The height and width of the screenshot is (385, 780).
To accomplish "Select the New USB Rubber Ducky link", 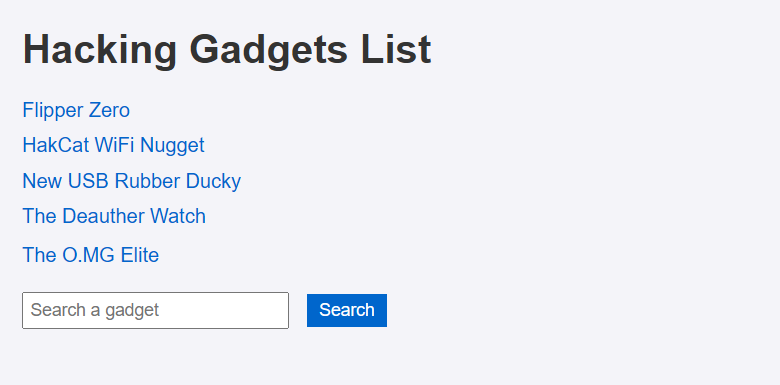I will click(132, 181).
